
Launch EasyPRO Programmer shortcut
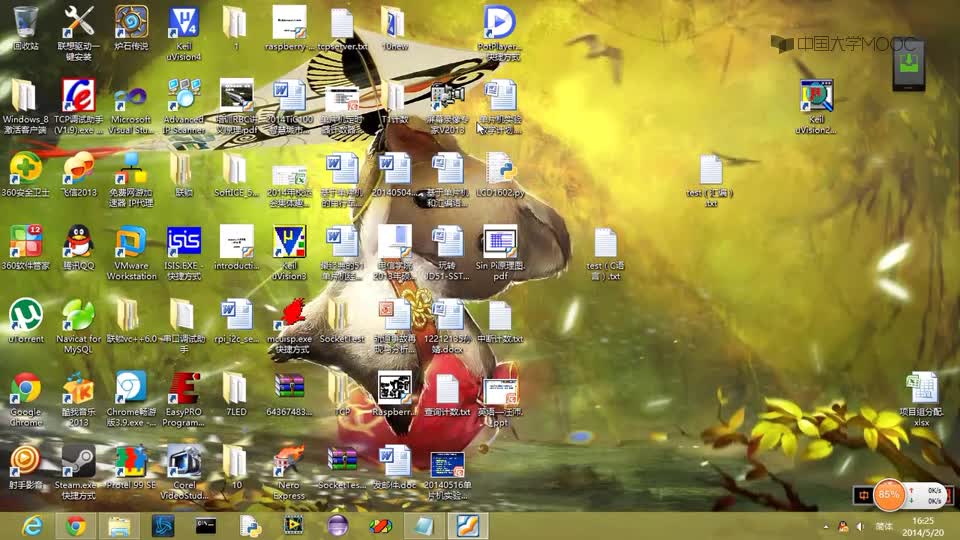point(184,399)
